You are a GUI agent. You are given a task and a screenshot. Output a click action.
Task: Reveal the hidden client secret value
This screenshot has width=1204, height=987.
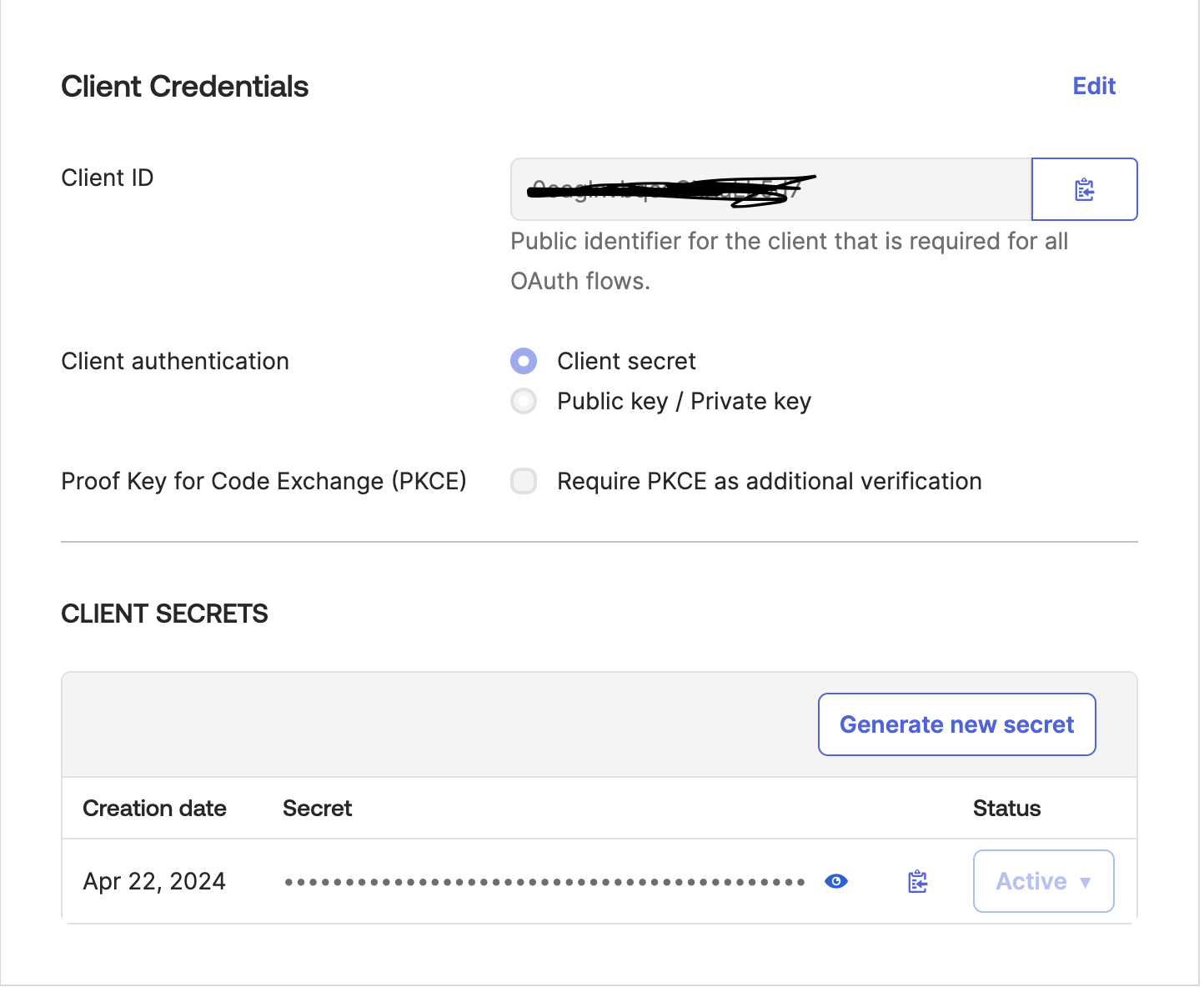pyautogui.click(x=835, y=881)
